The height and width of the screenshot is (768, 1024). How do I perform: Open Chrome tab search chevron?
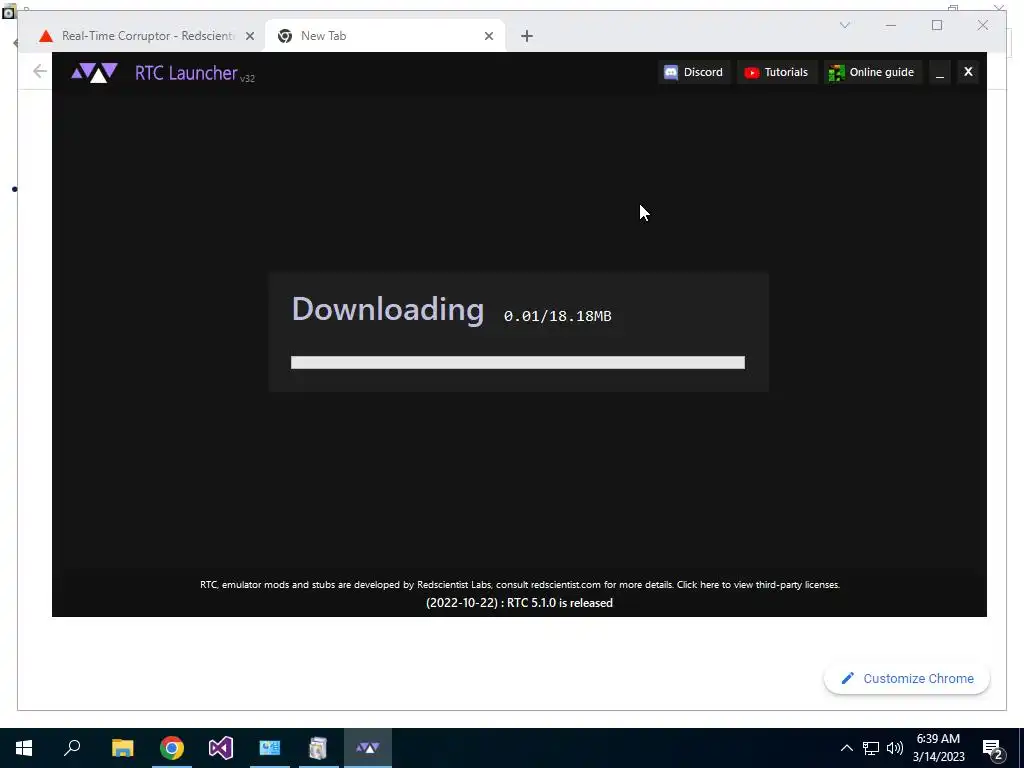pyautogui.click(x=844, y=25)
